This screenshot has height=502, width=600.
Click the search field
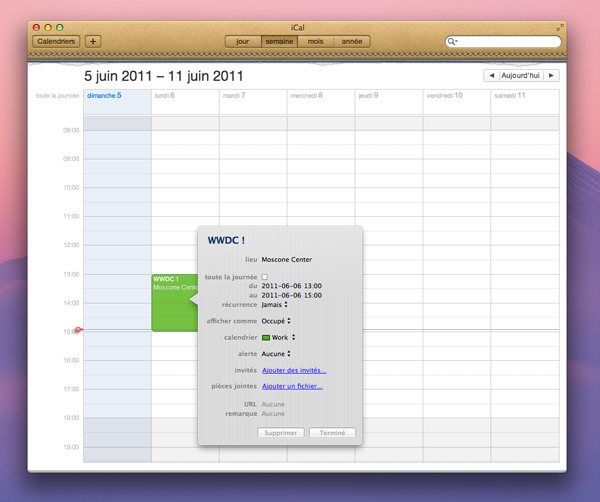point(503,41)
